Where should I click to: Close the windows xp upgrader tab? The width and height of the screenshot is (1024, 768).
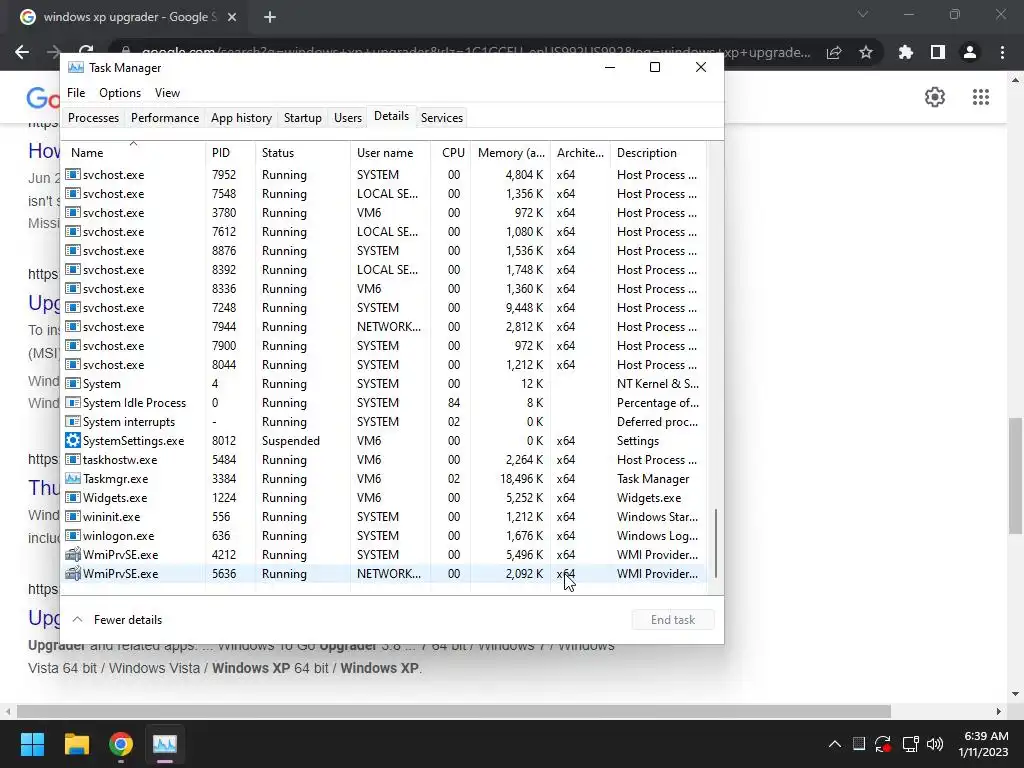pos(232,17)
